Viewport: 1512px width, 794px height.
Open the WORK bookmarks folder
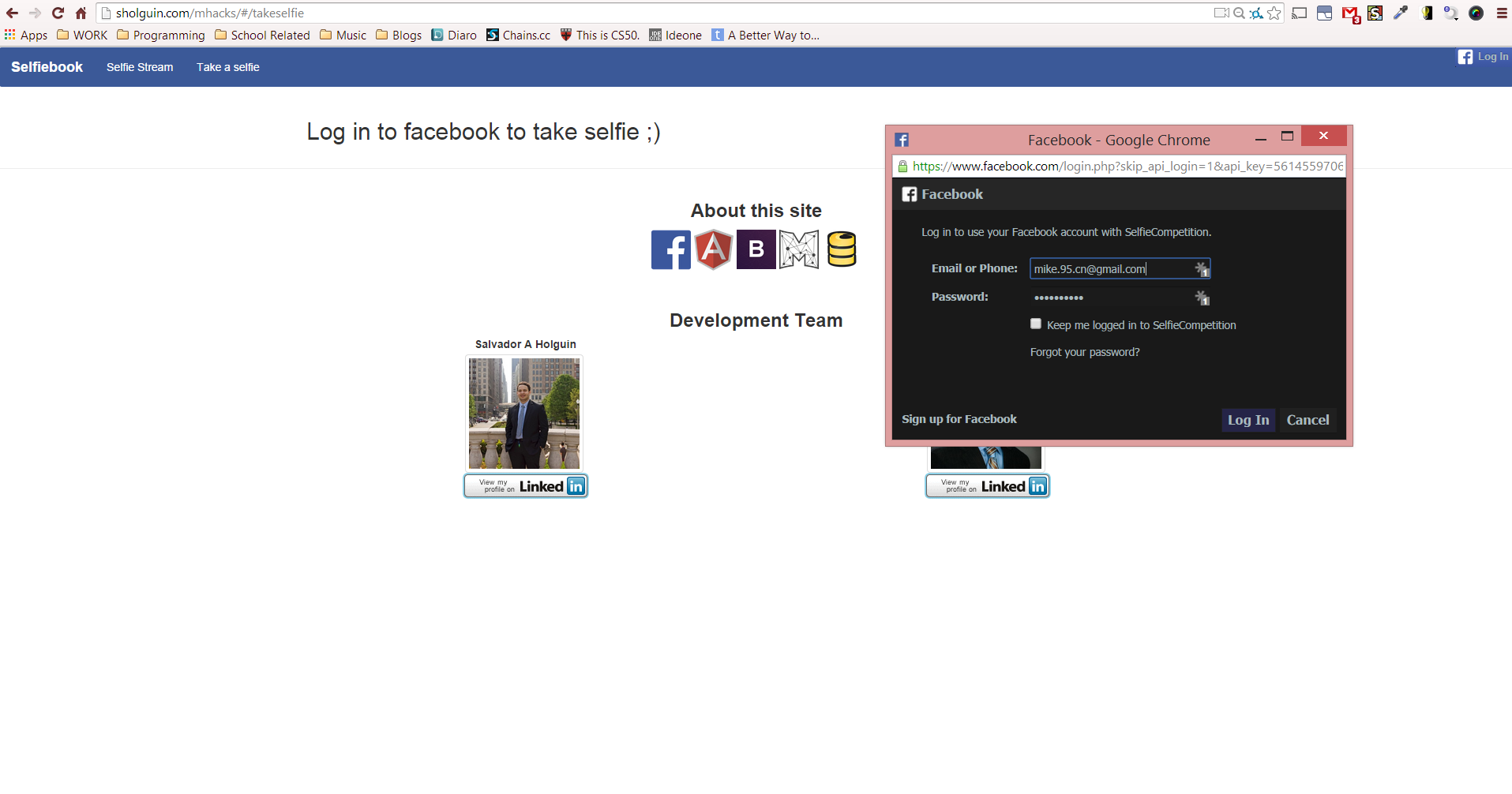point(82,35)
